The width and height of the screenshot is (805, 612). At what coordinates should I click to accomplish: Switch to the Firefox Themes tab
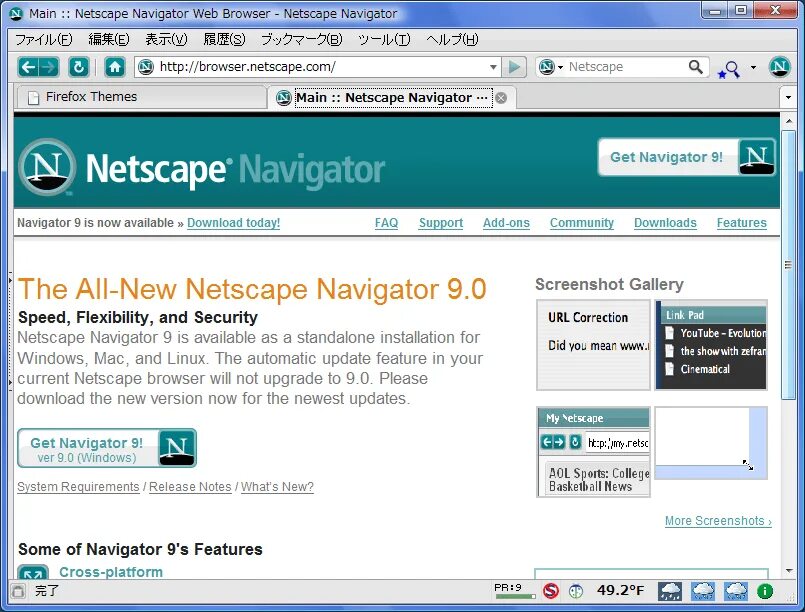tap(141, 97)
